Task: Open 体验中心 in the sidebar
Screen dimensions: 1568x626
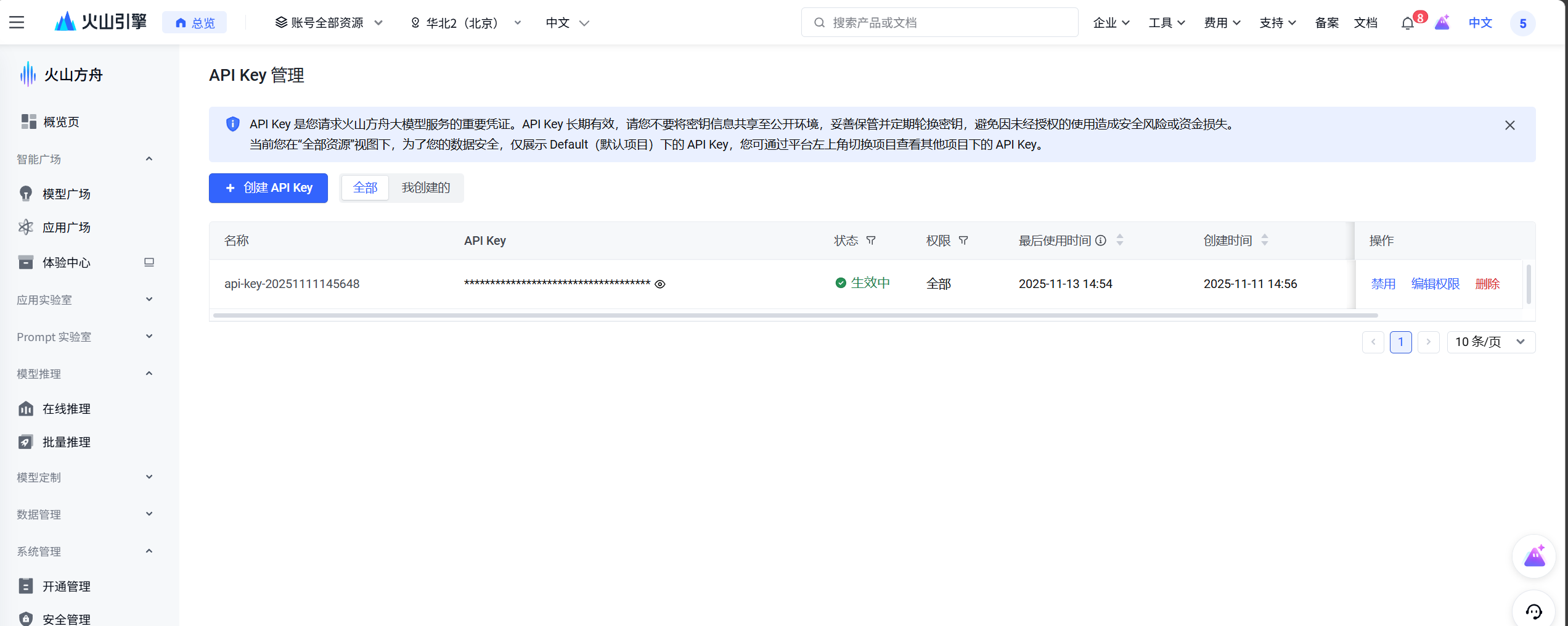Action: 67,263
